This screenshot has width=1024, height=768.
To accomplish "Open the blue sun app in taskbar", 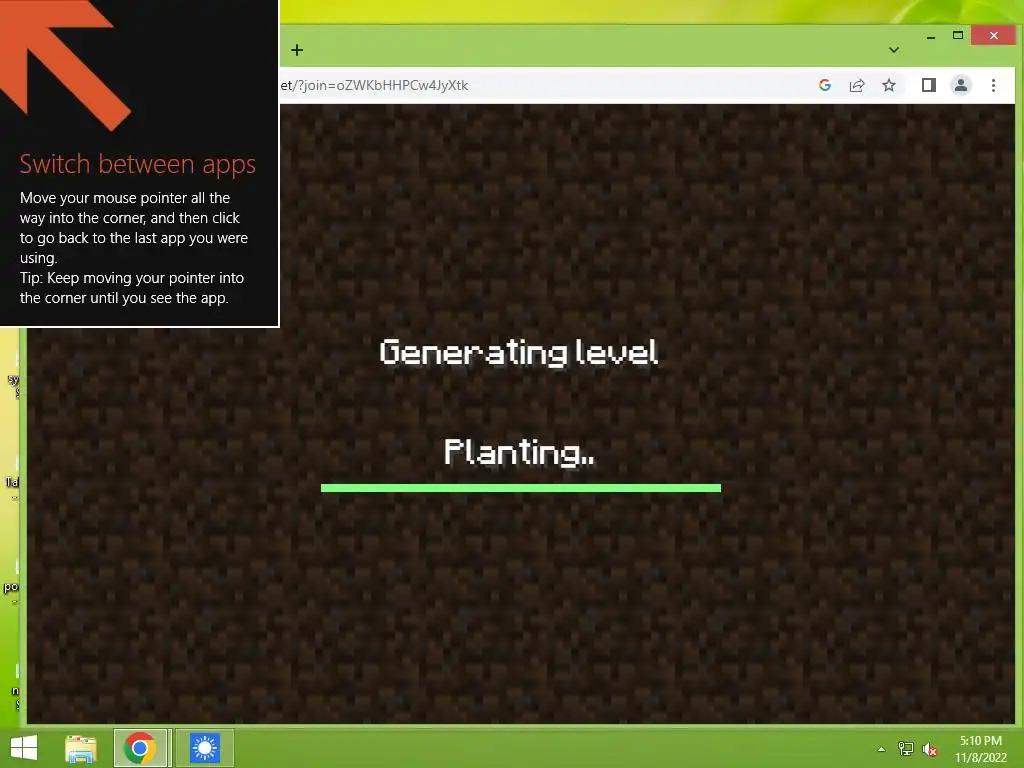I will point(205,748).
